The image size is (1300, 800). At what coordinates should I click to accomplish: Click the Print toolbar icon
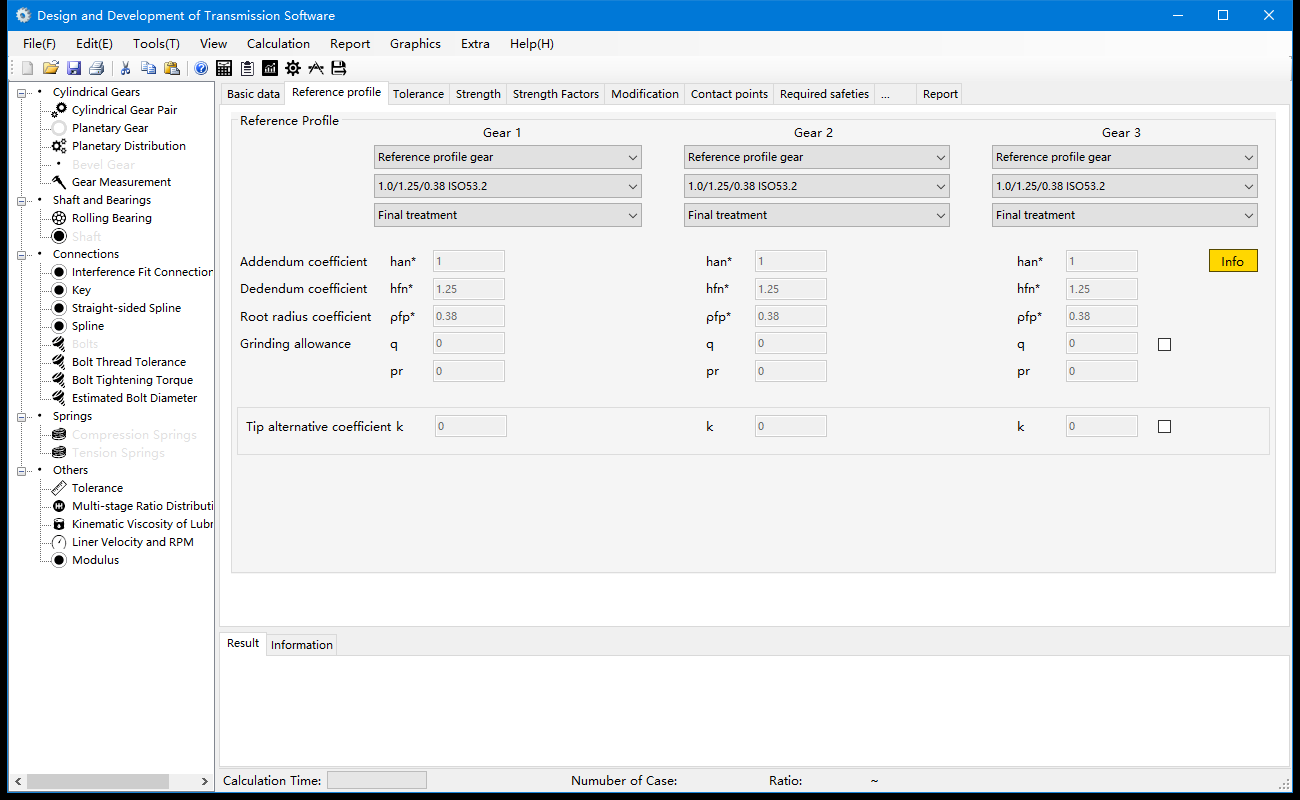(x=97, y=68)
